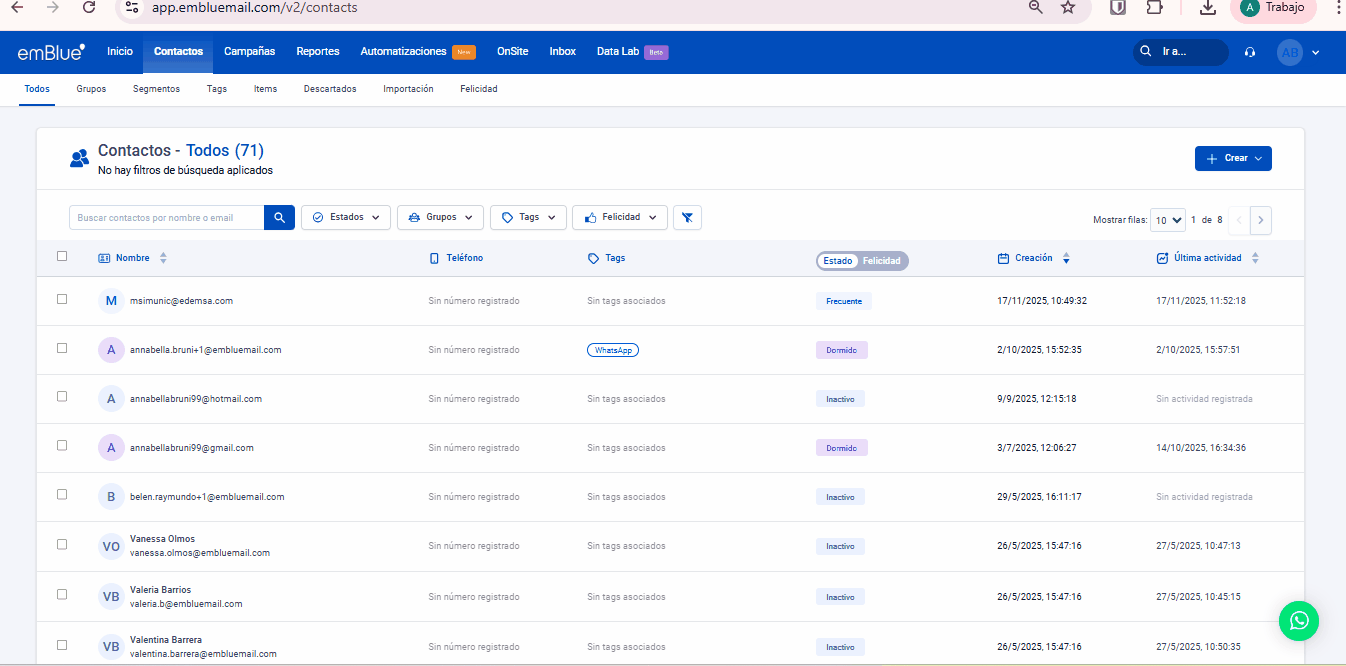
Task: Switch to the Segmentos tab
Action: coord(156,89)
